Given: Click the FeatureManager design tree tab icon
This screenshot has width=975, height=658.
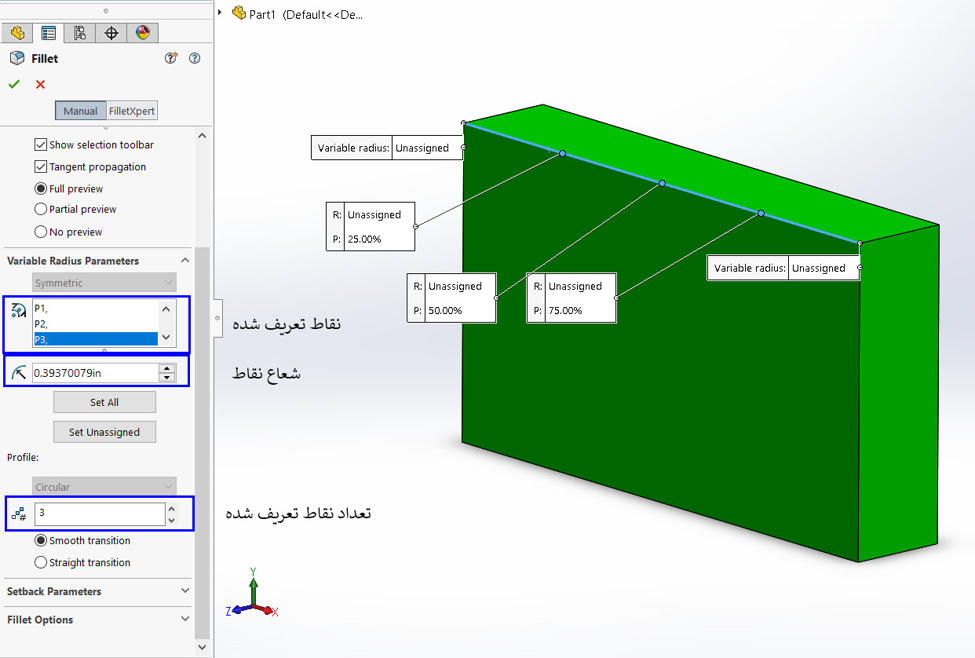Looking at the screenshot, I should pyautogui.click(x=17, y=33).
